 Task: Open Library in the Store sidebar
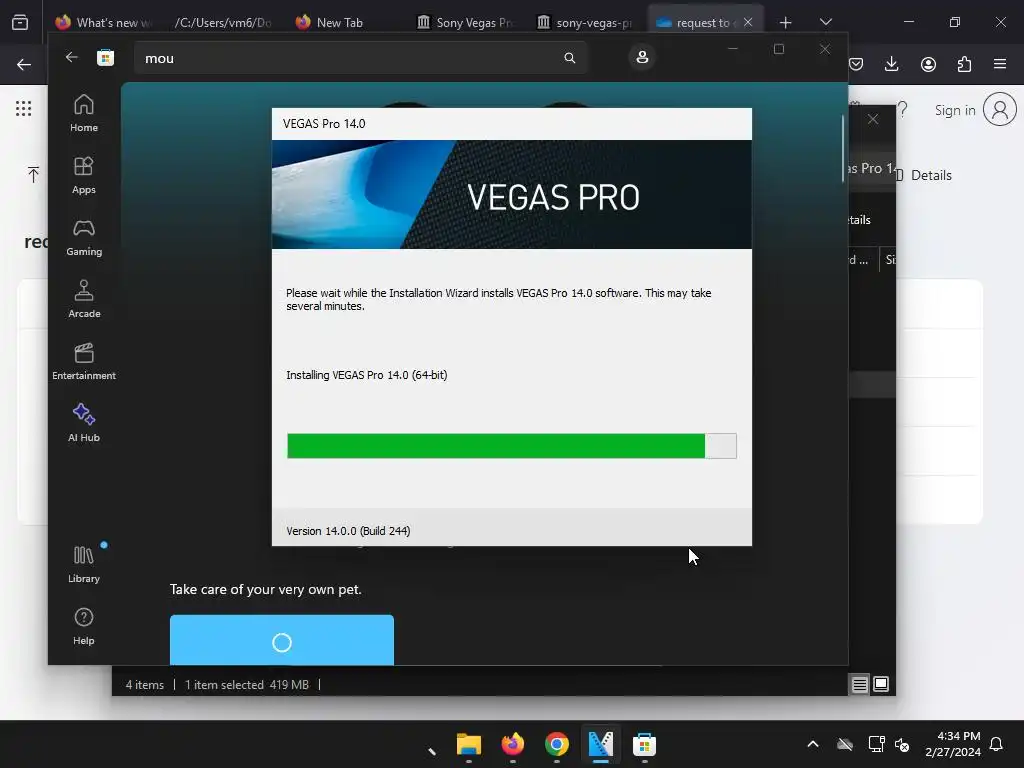pos(84,565)
